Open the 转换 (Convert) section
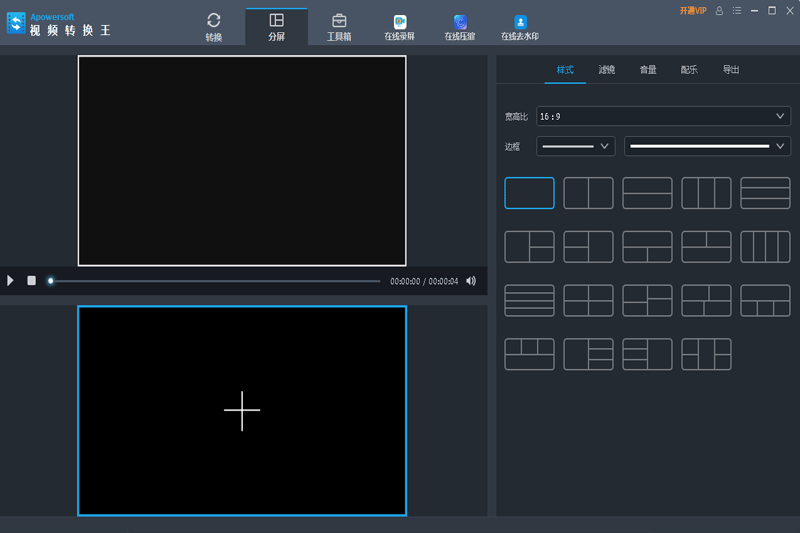Screen dimensions: 800x533 click(213, 26)
